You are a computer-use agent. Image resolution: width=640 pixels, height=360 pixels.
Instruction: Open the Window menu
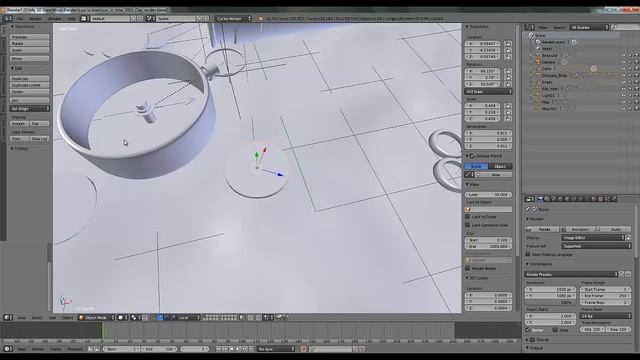55,19
